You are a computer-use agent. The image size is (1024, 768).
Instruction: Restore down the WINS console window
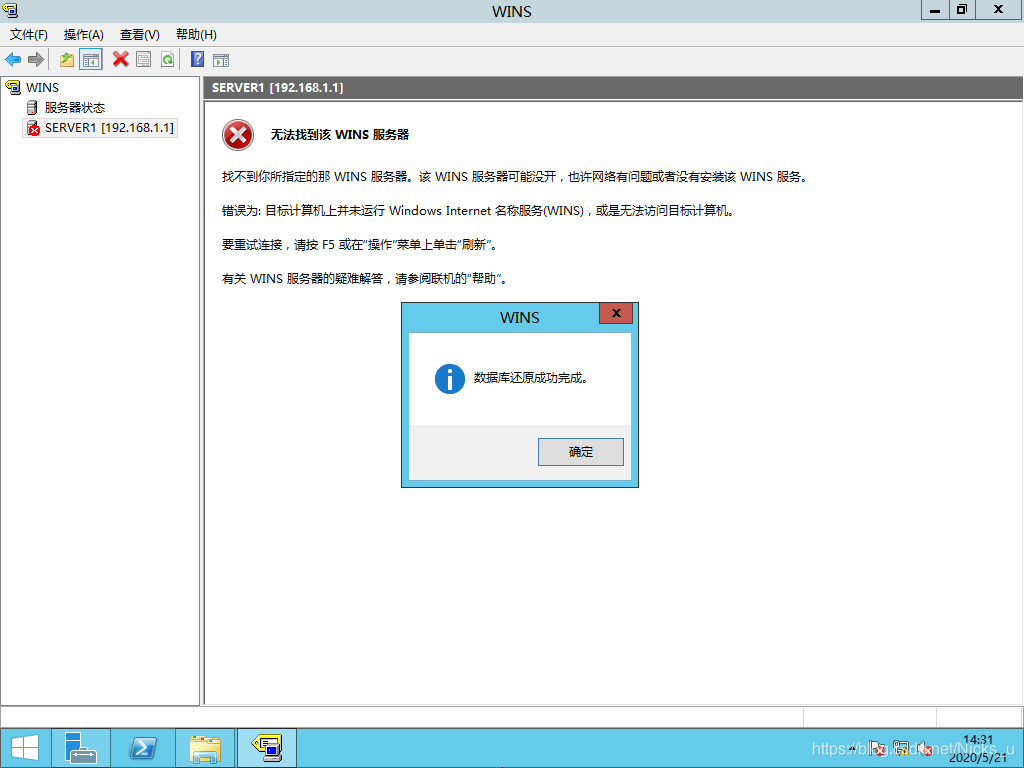961,10
